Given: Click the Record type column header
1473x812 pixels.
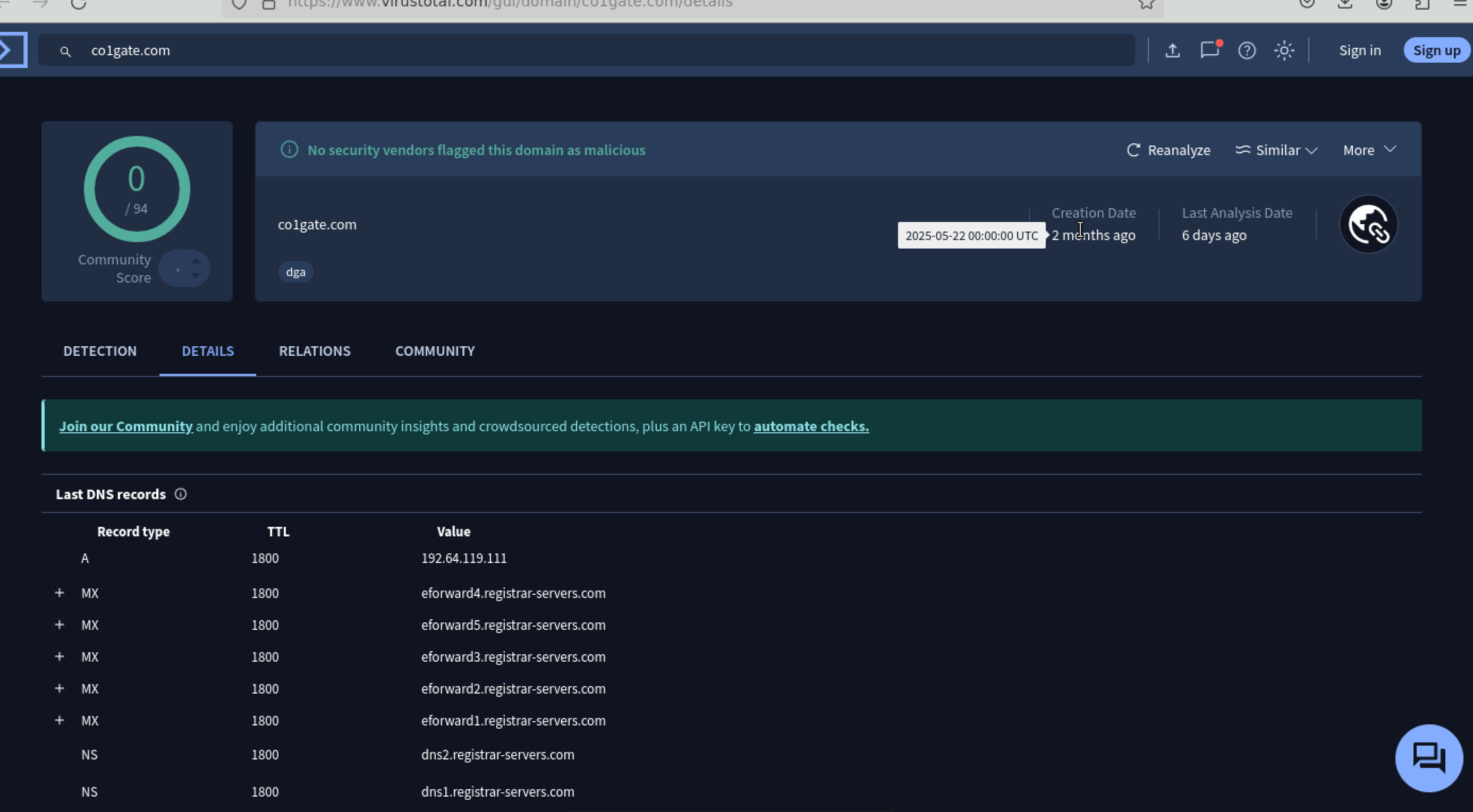Looking at the screenshot, I should 133,532.
